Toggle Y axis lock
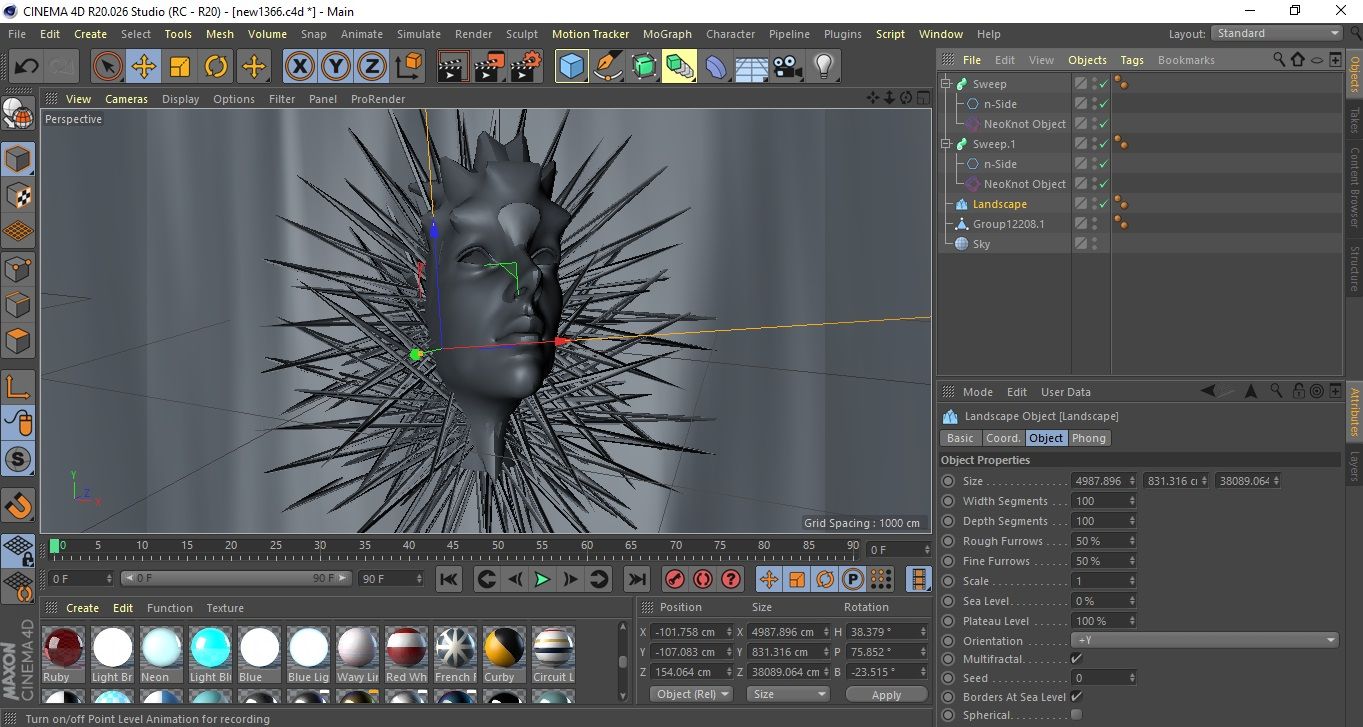 336,67
